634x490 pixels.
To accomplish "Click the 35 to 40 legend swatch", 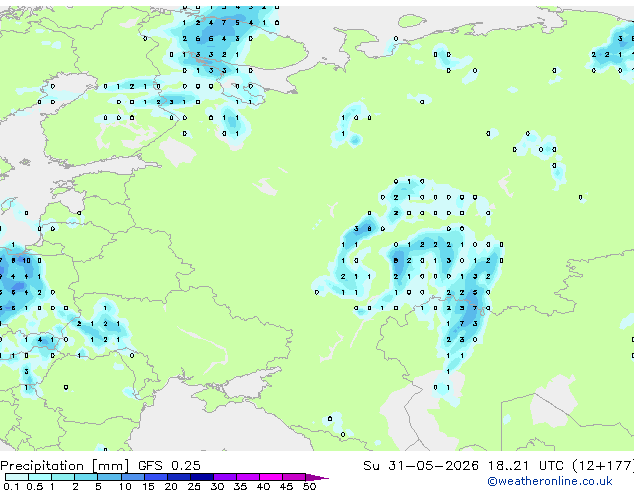I will click(x=248, y=477).
